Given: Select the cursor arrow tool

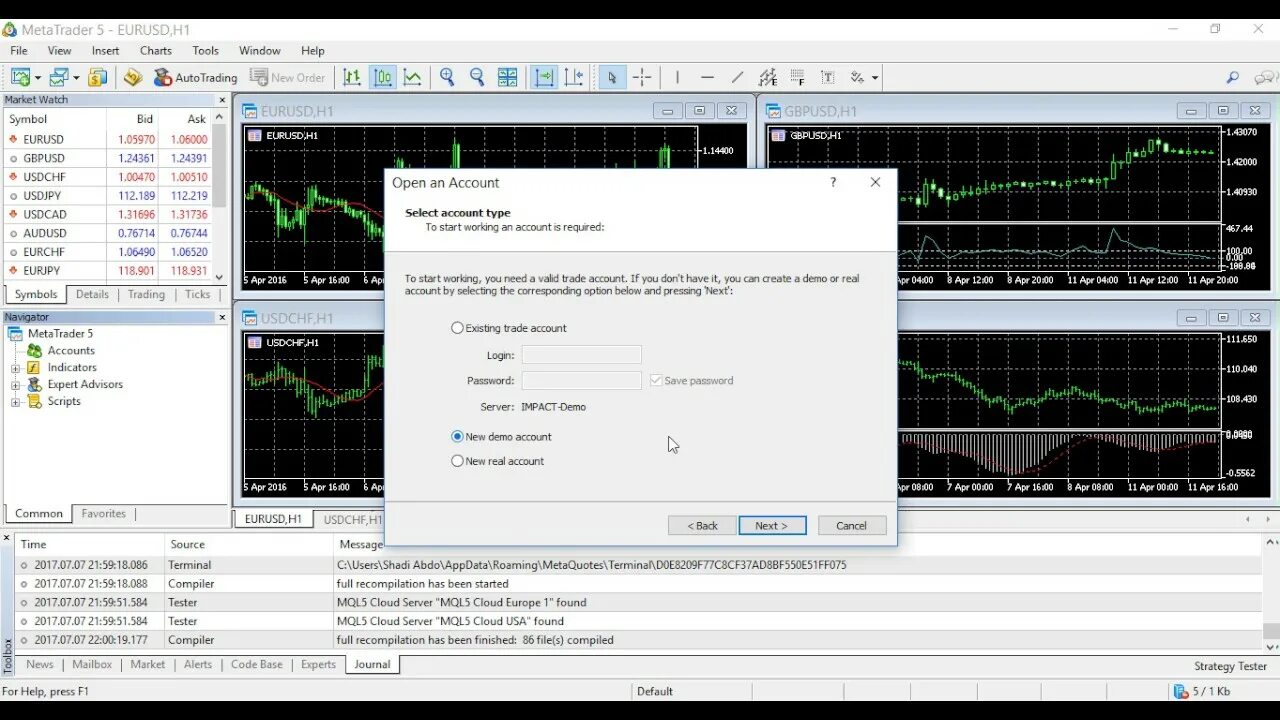Looking at the screenshot, I should 612,77.
